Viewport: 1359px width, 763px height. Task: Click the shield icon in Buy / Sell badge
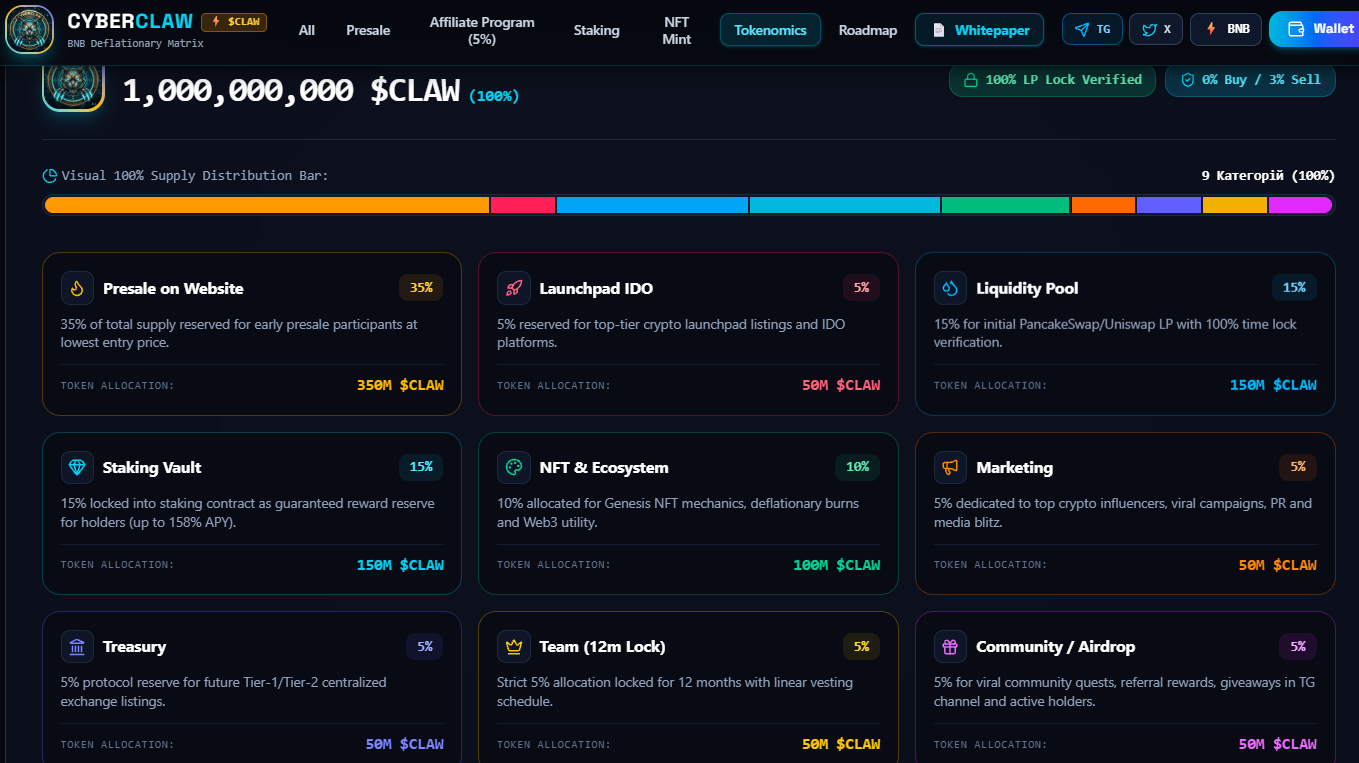coord(1188,80)
